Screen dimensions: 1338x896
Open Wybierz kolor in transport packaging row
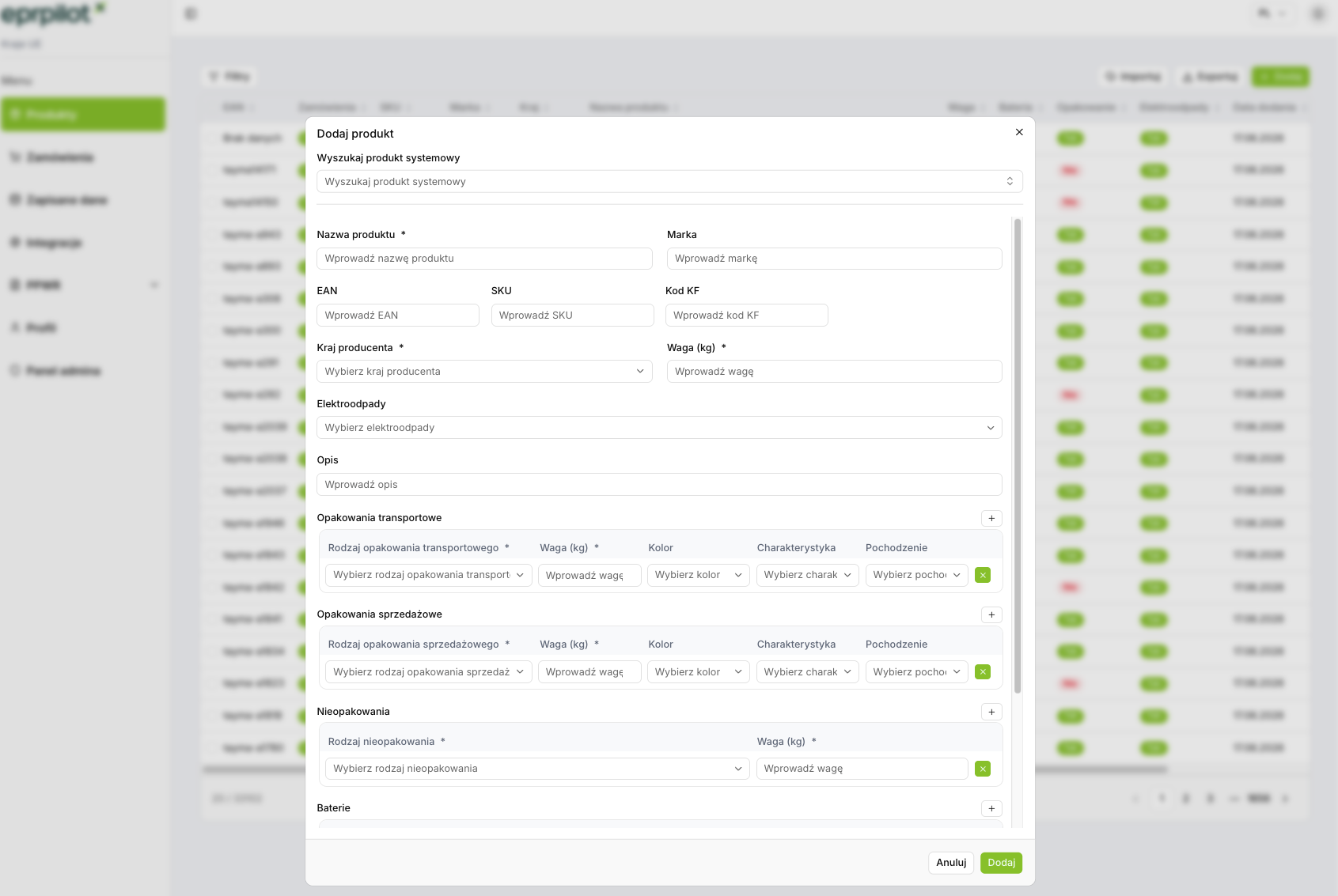click(698, 575)
